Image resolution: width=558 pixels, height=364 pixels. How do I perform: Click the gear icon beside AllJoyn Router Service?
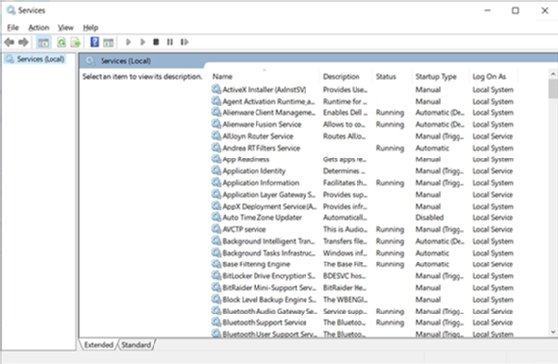coord(216,136)
